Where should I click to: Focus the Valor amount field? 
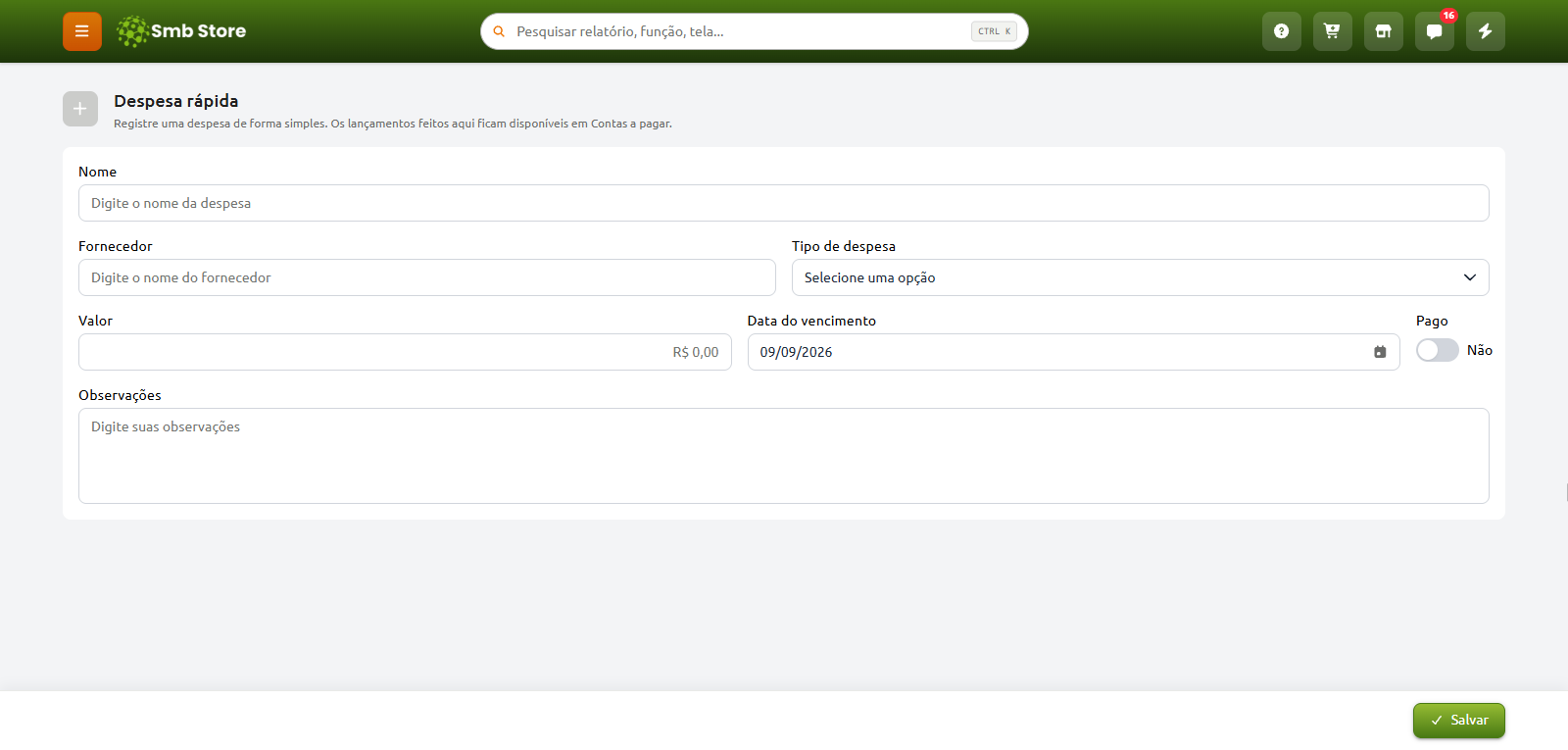(405, 352)
